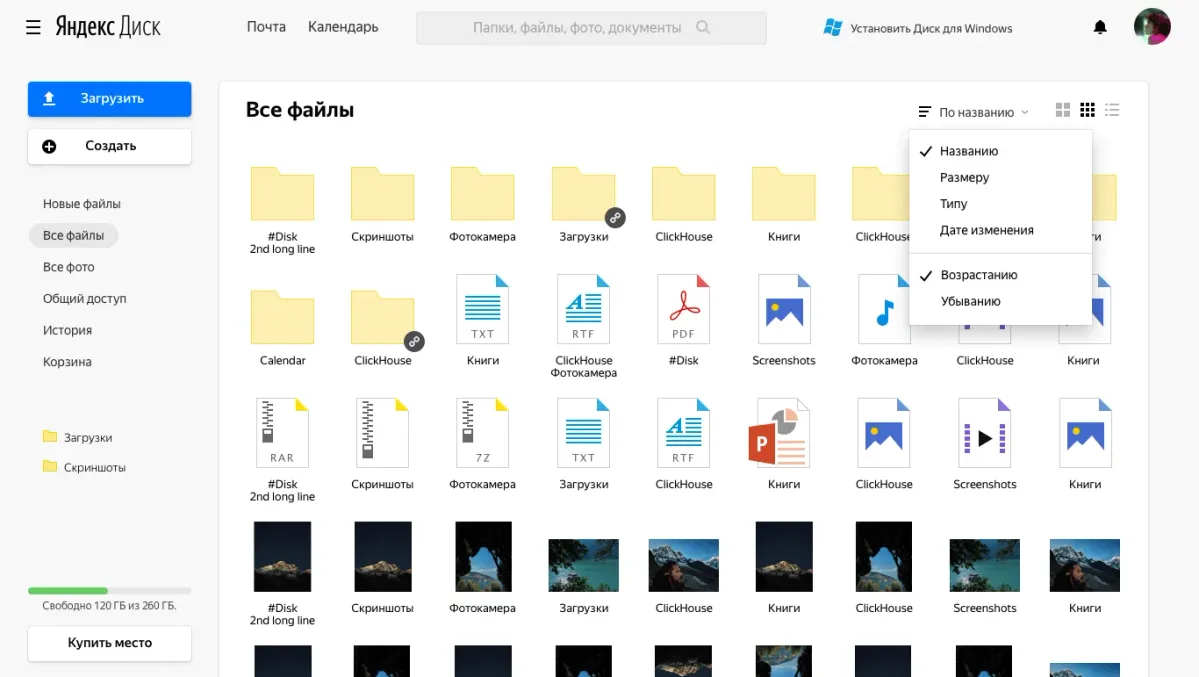Viewport: 1199px width, 677px height.
Task: Click the Загрузить upload button
Action: pos(109,99)
